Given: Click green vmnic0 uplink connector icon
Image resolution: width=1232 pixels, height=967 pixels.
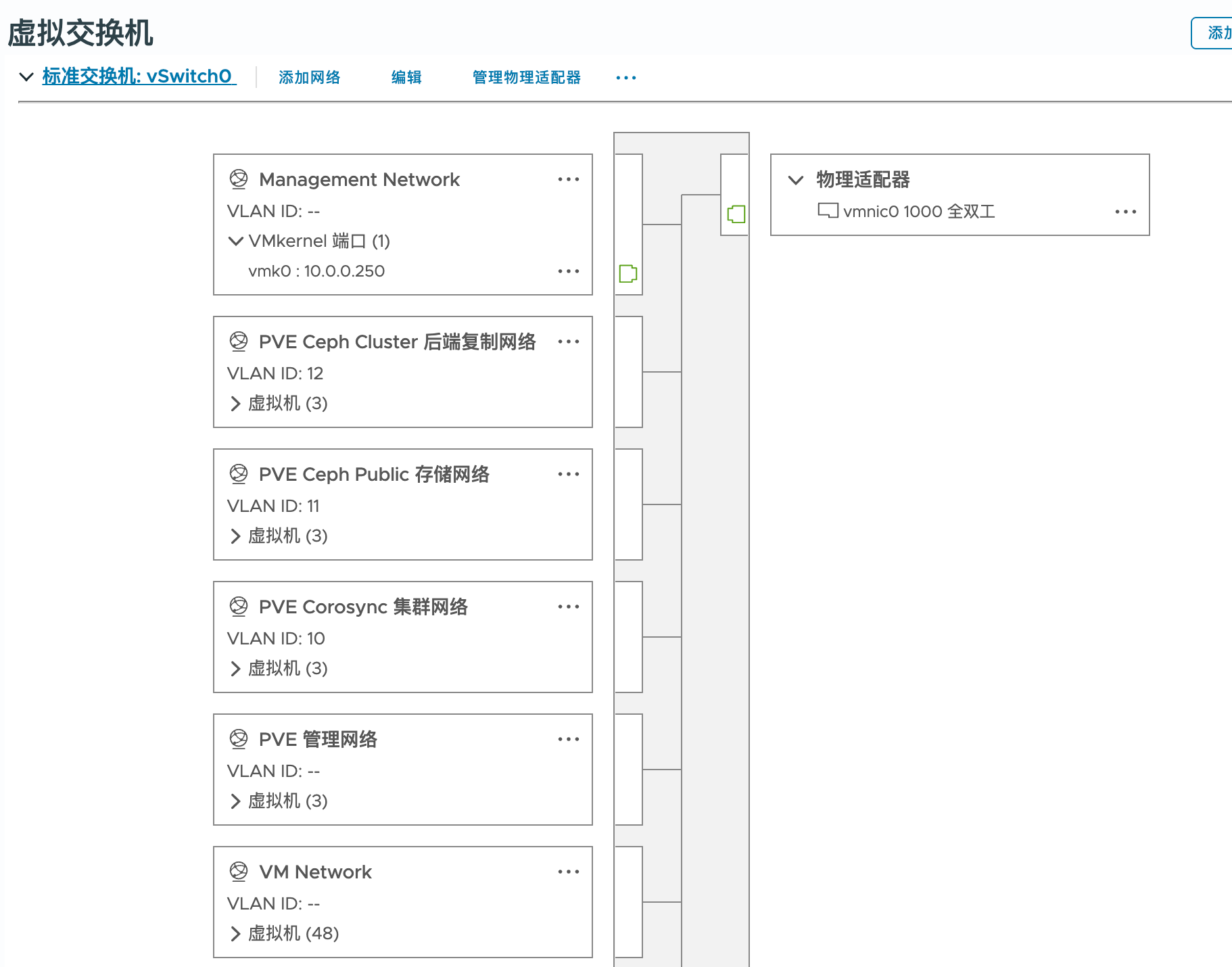Looking at the screenshot, I should point(736,214).
